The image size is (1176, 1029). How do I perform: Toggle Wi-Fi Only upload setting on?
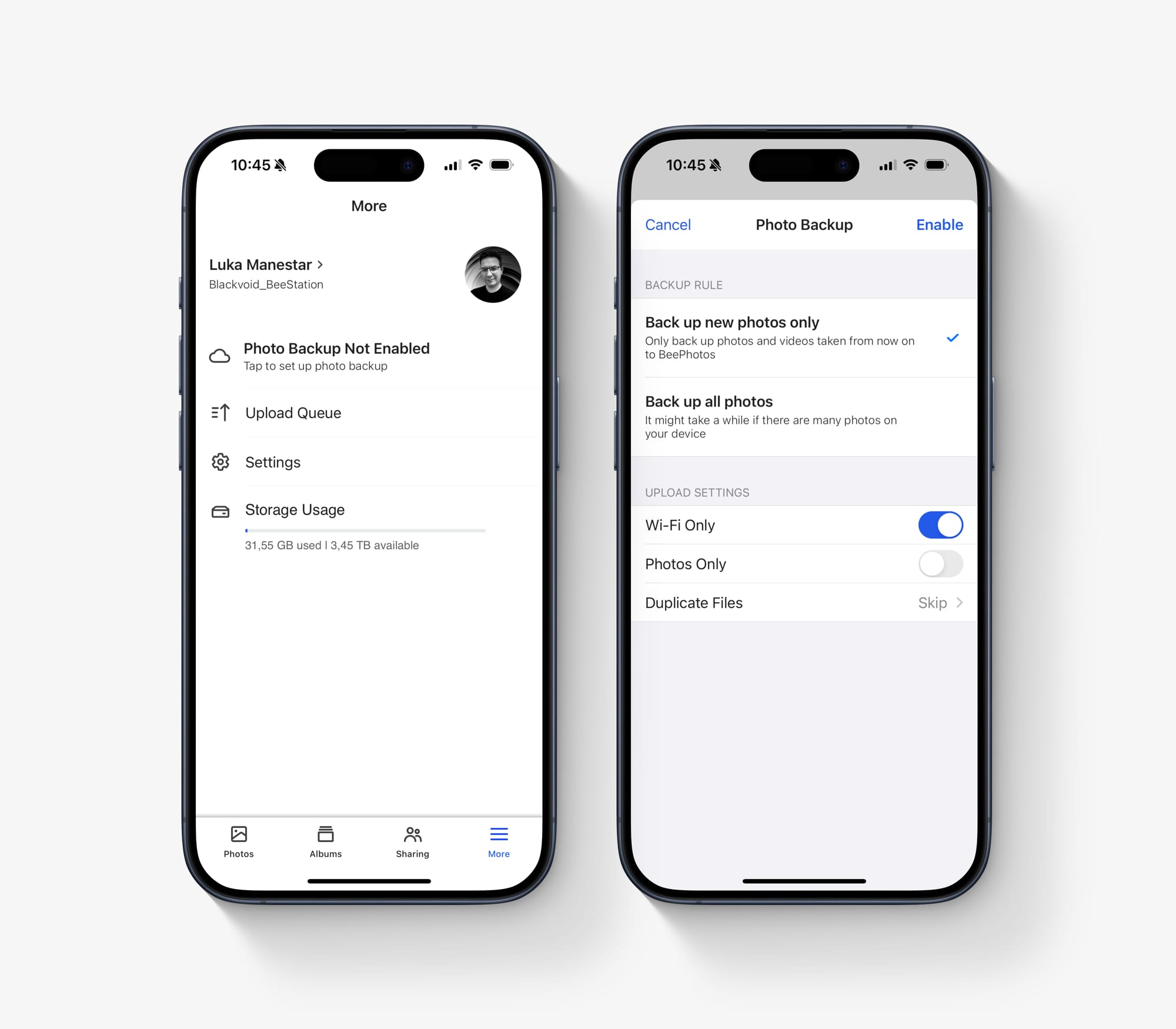940,526
